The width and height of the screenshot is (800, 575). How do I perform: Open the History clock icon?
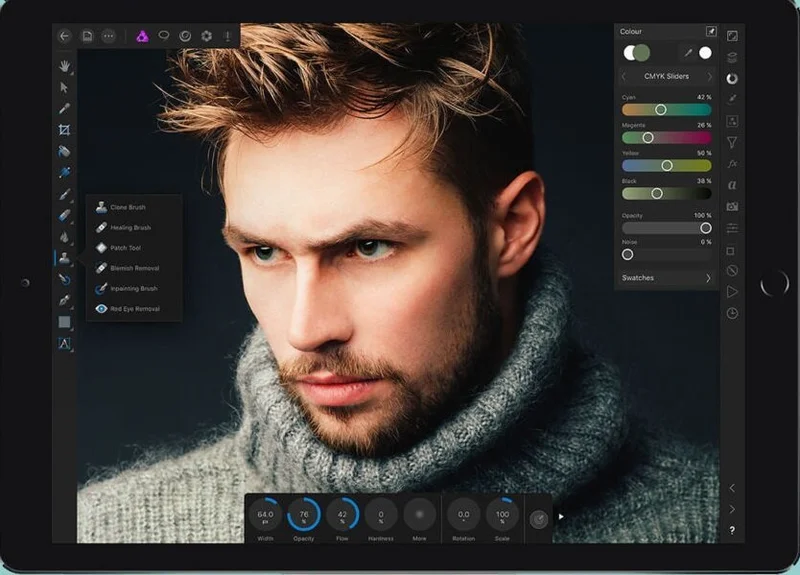(732, 313)
